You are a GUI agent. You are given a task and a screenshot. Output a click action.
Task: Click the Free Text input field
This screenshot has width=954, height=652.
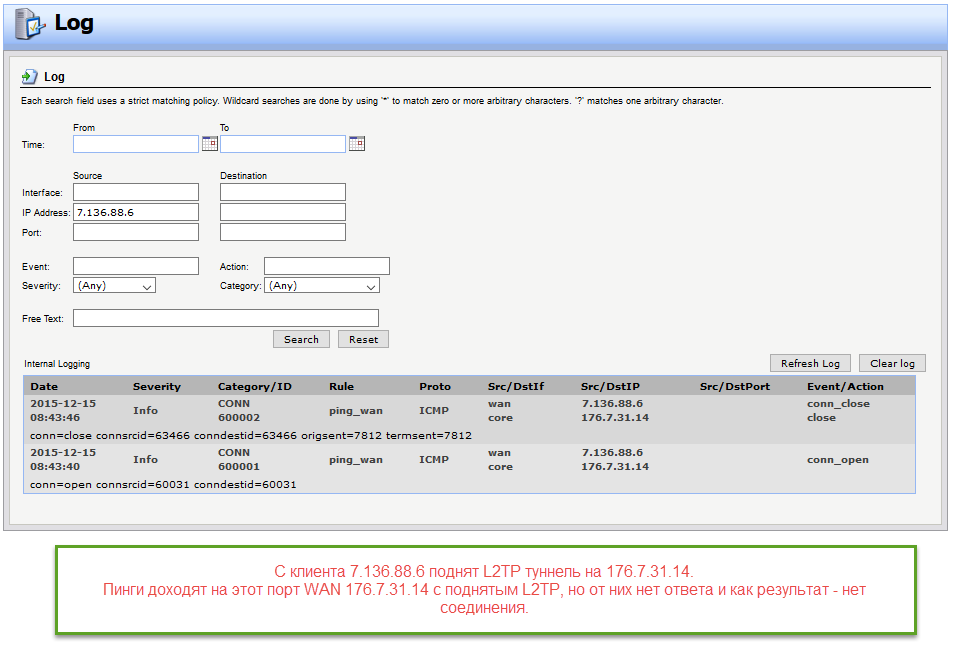[226, 318]
